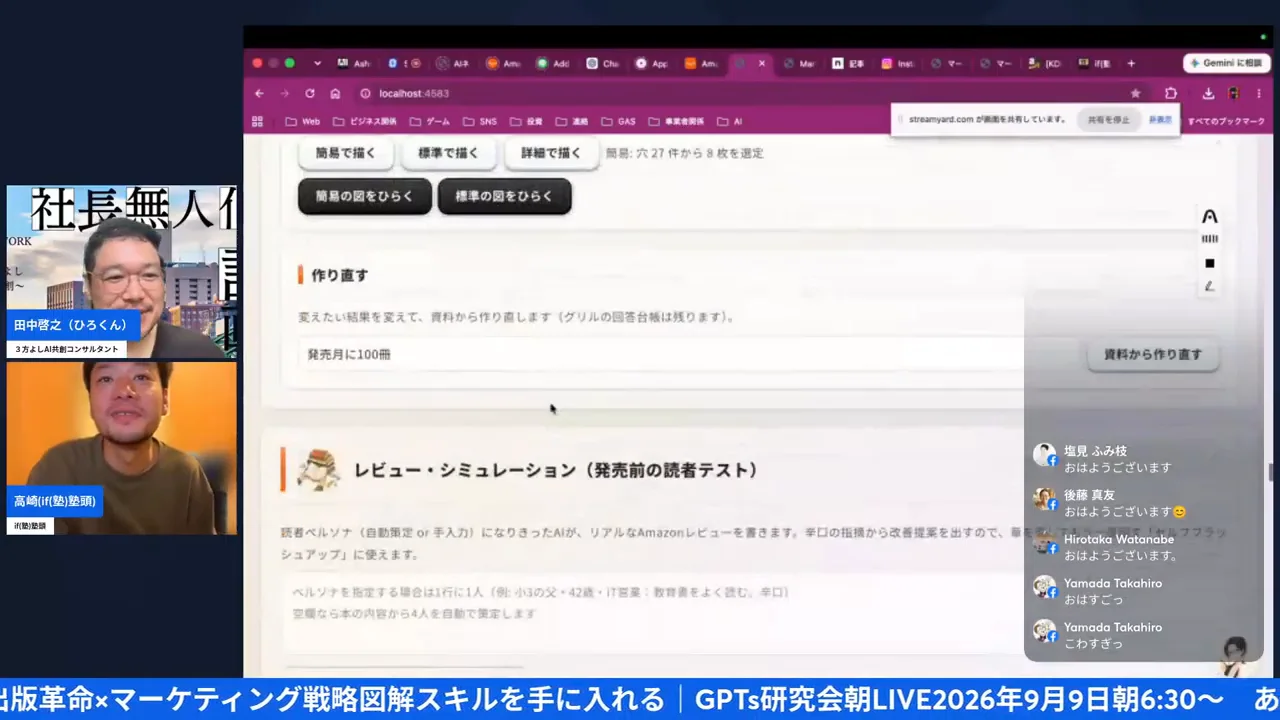Open the browser home page icon
This screenshot has width=1280, height=720.
click(335, 93)
